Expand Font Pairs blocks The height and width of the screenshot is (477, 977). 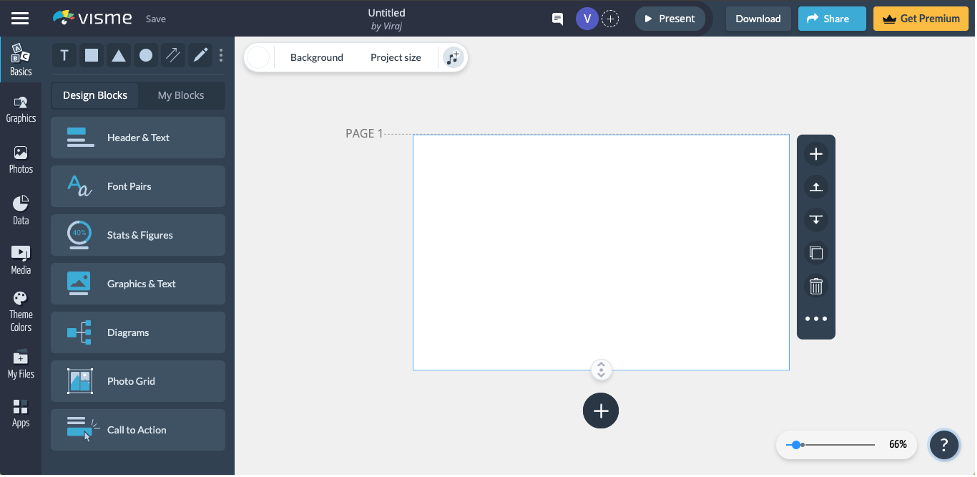pyautogui.click(x=138, y=186)
